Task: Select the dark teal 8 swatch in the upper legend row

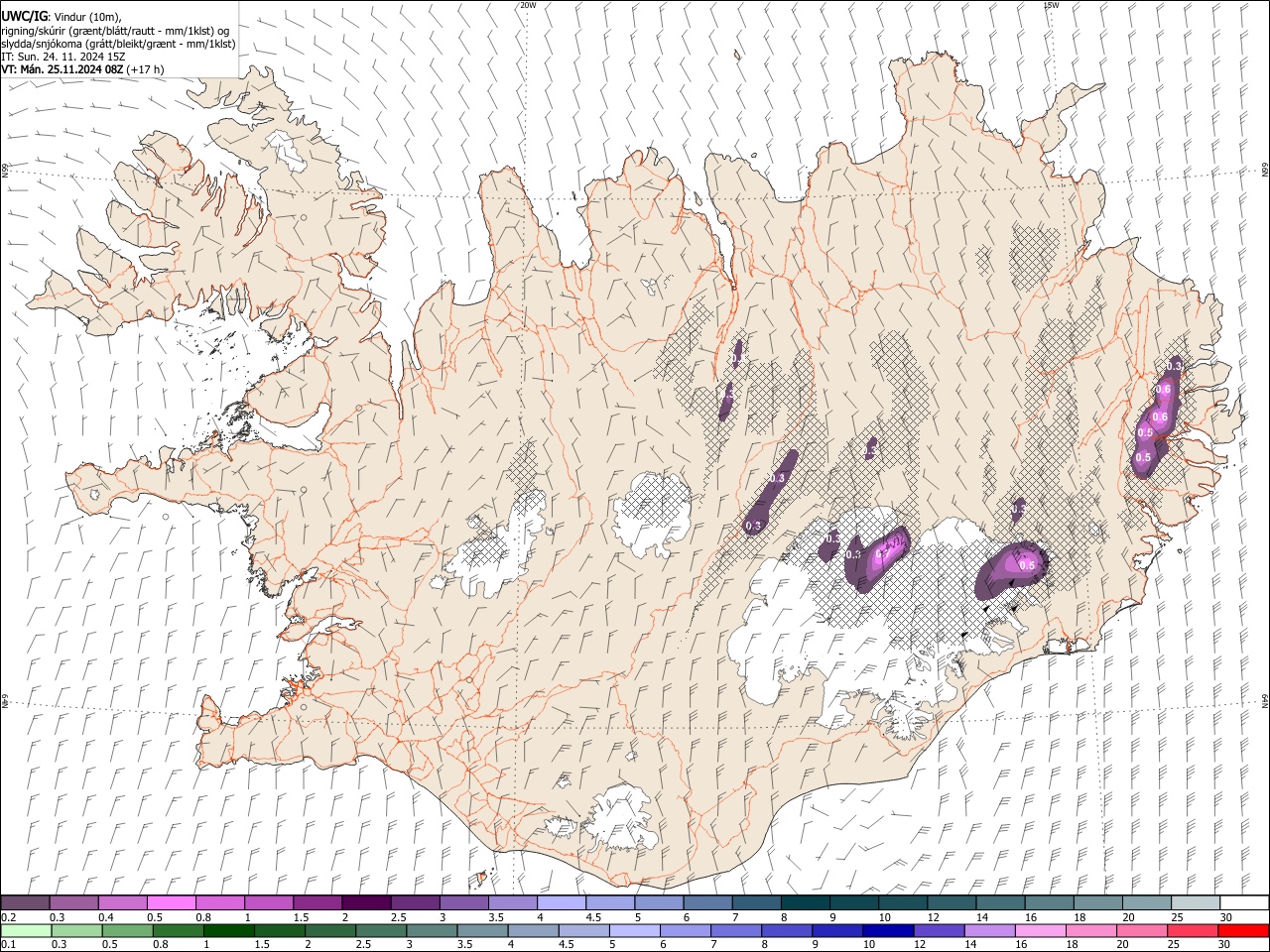Action: tap(805, 902)
